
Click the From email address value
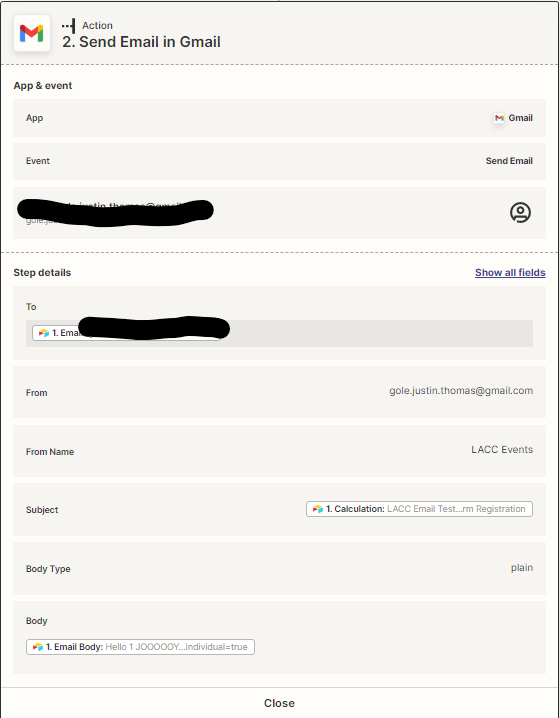461,391
